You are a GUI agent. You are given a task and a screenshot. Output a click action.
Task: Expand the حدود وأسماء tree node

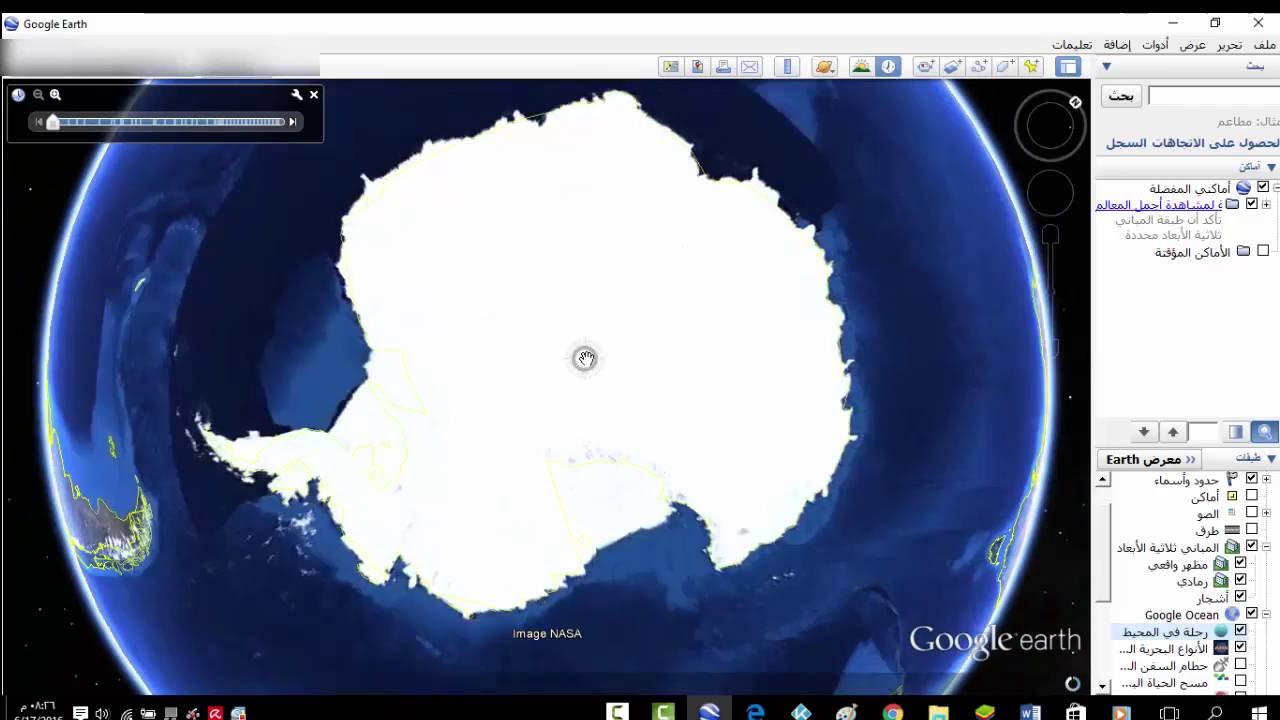tap(1267, 480)
